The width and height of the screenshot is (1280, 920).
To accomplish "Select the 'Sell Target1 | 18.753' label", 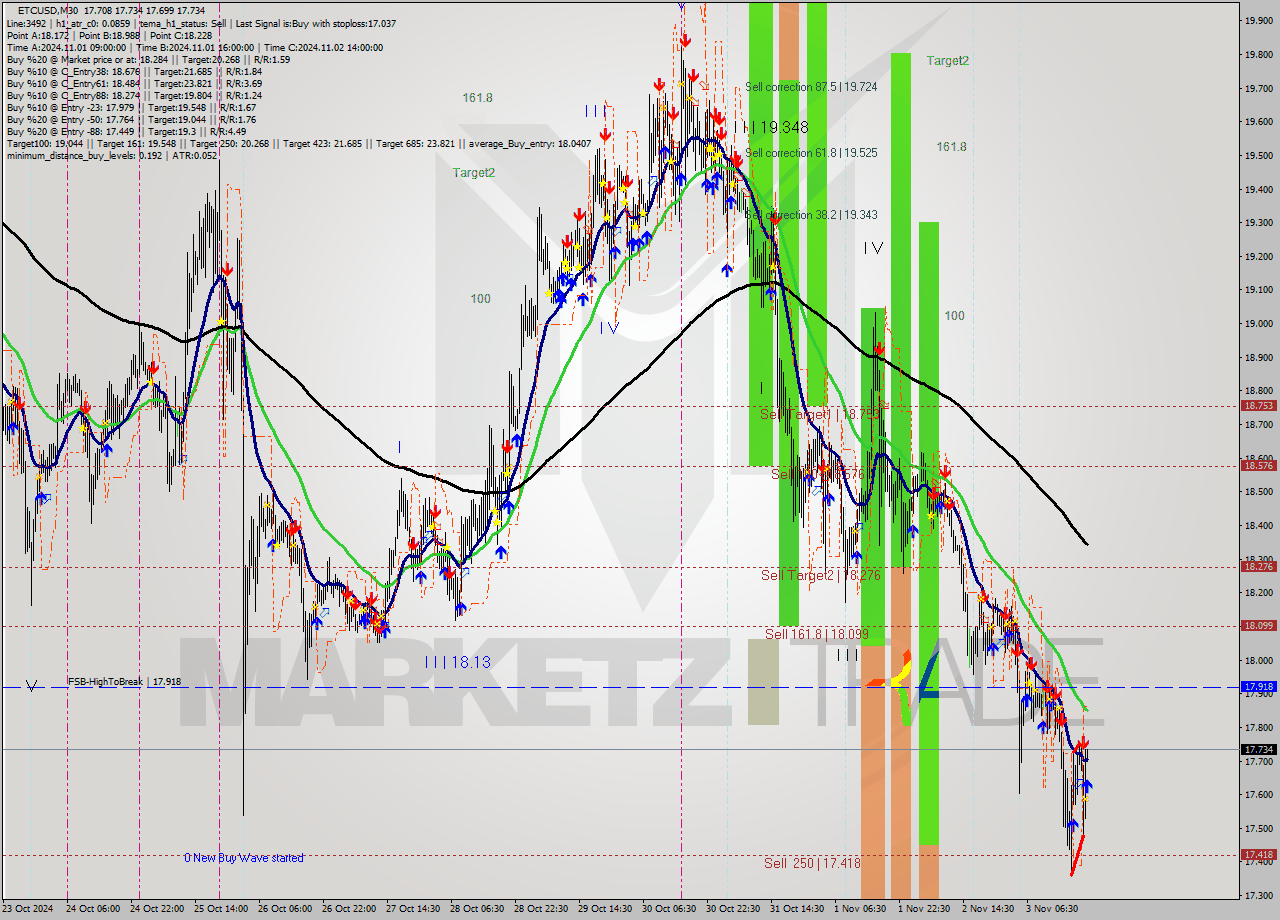I will point(819,414).
